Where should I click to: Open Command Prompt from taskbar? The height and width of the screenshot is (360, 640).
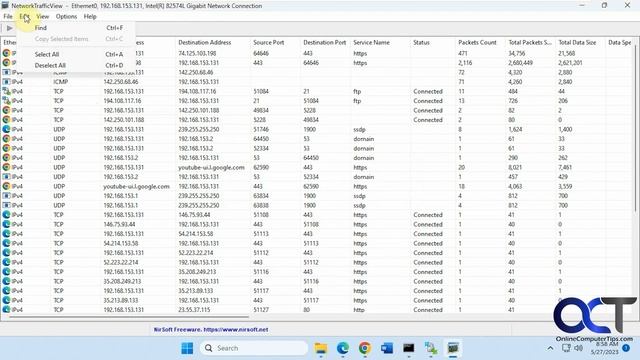point(409,348)
